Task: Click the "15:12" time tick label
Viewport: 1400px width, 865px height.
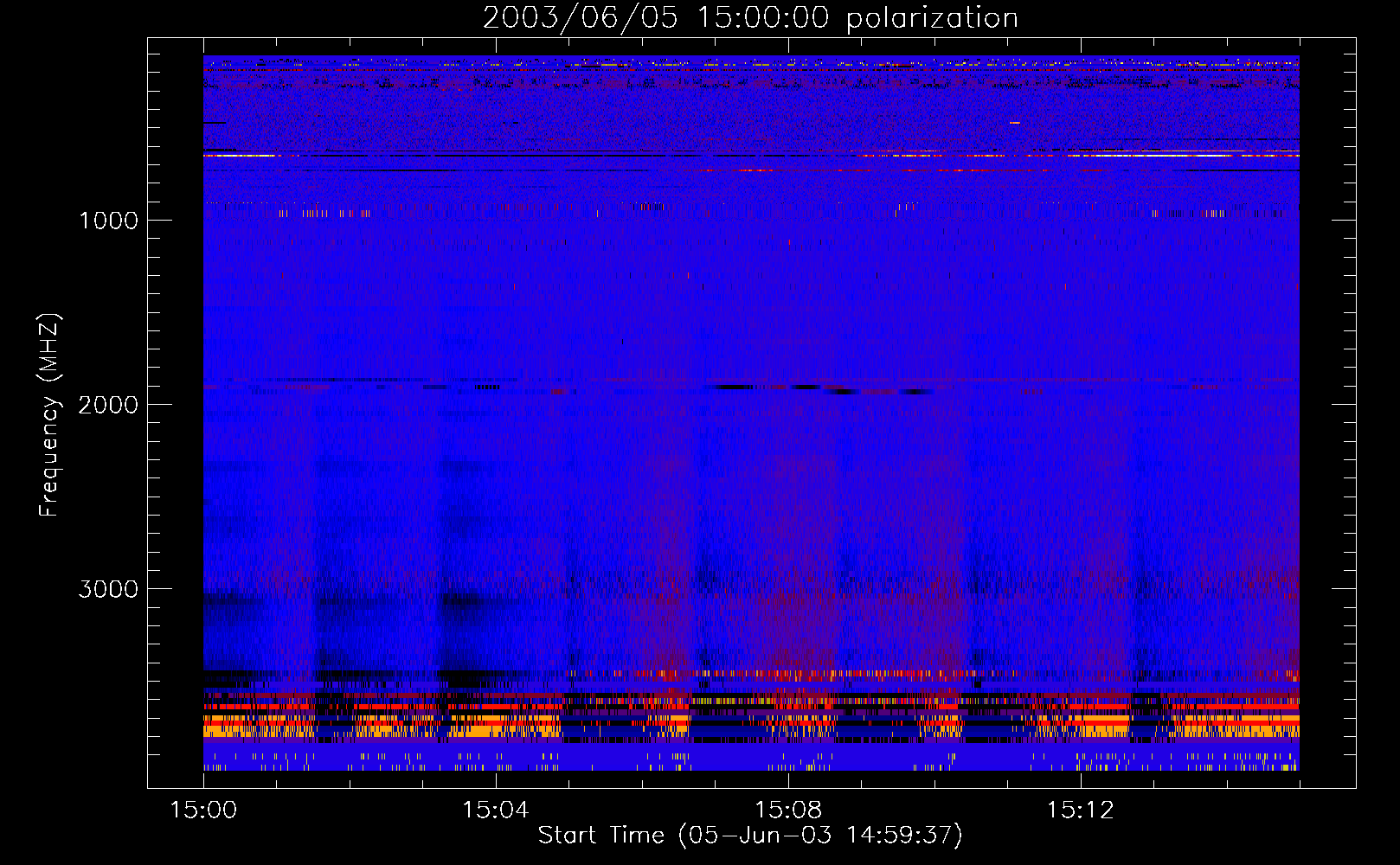Action: 1080,811
